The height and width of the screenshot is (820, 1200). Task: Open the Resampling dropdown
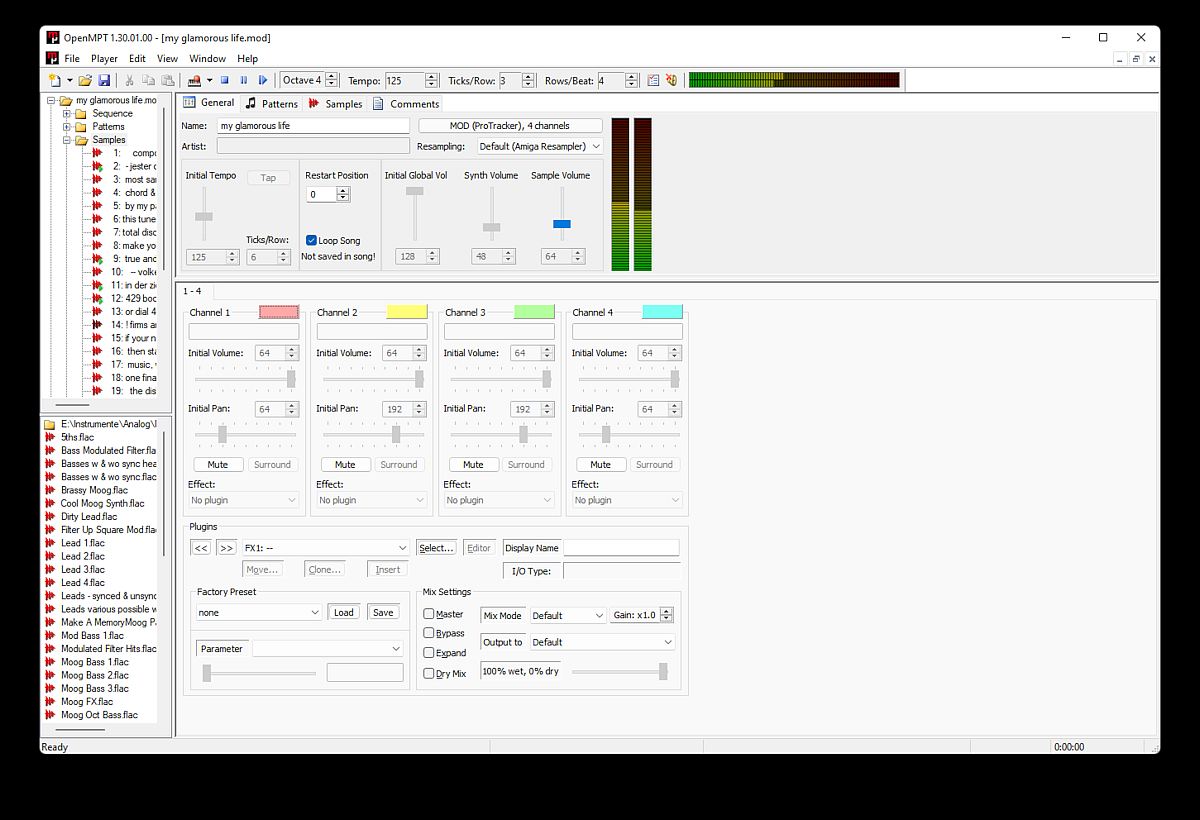click(539, 146)
